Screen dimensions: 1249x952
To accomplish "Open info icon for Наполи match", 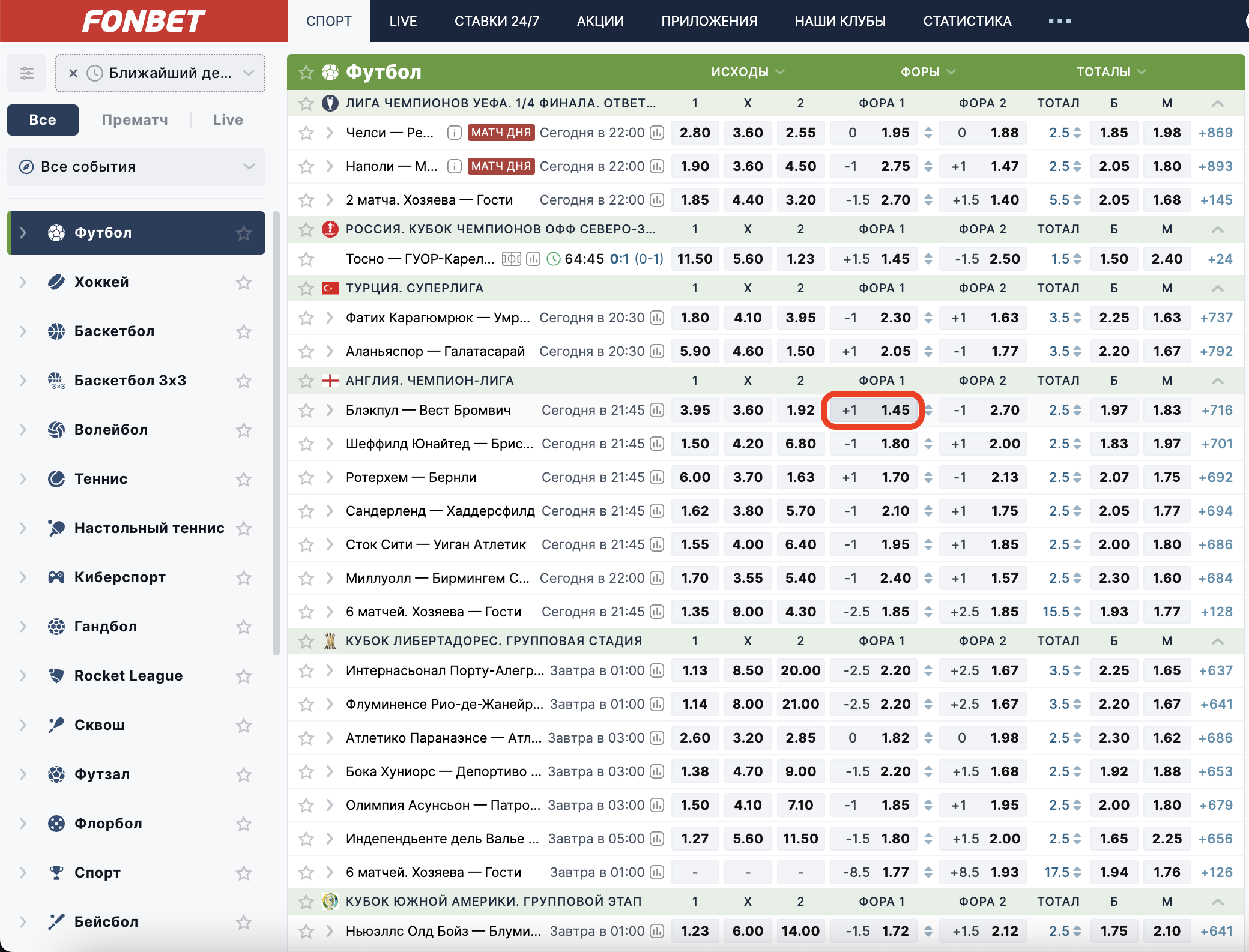I will [x=455, y=166].
